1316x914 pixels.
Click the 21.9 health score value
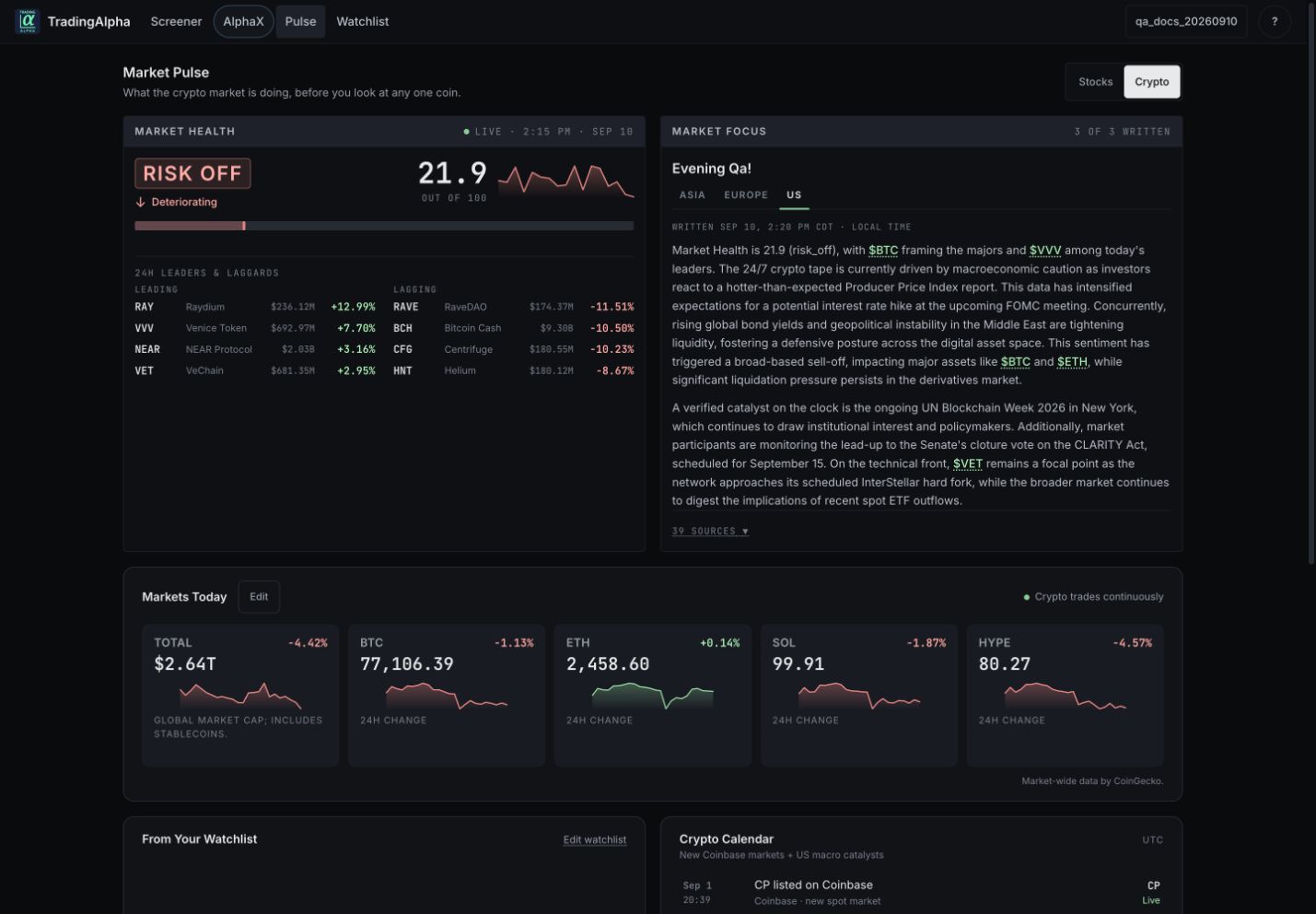point(452,173)
